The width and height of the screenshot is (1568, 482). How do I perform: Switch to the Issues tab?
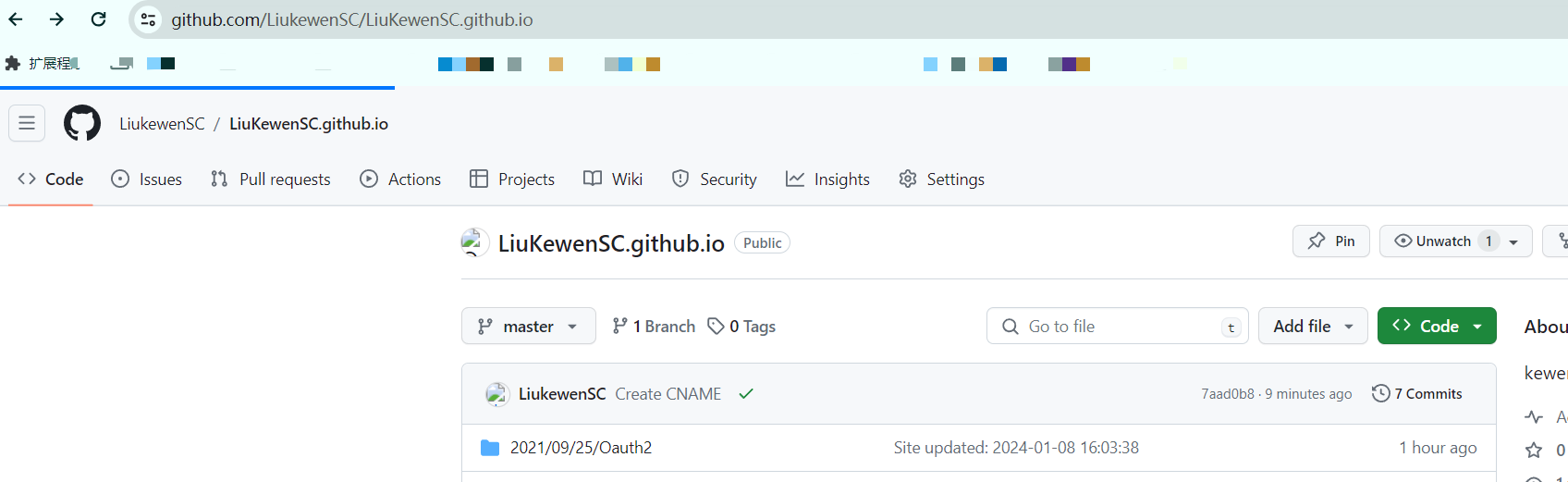point(147,179)
